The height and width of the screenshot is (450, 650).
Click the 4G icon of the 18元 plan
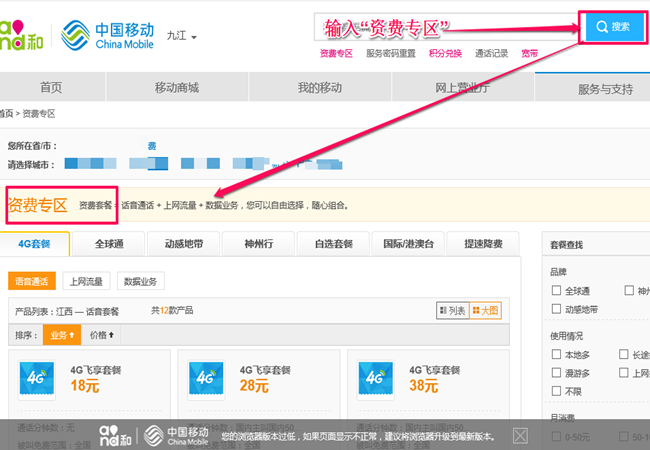pos(36,379)
